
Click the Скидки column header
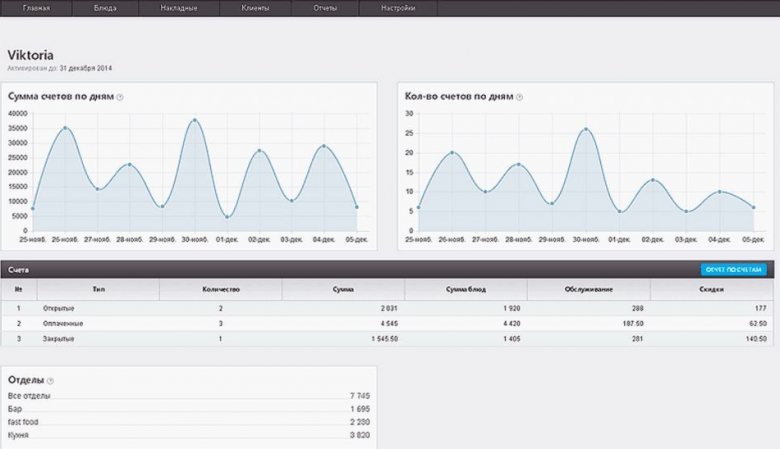pyautogui.click(x=711, y=289)
